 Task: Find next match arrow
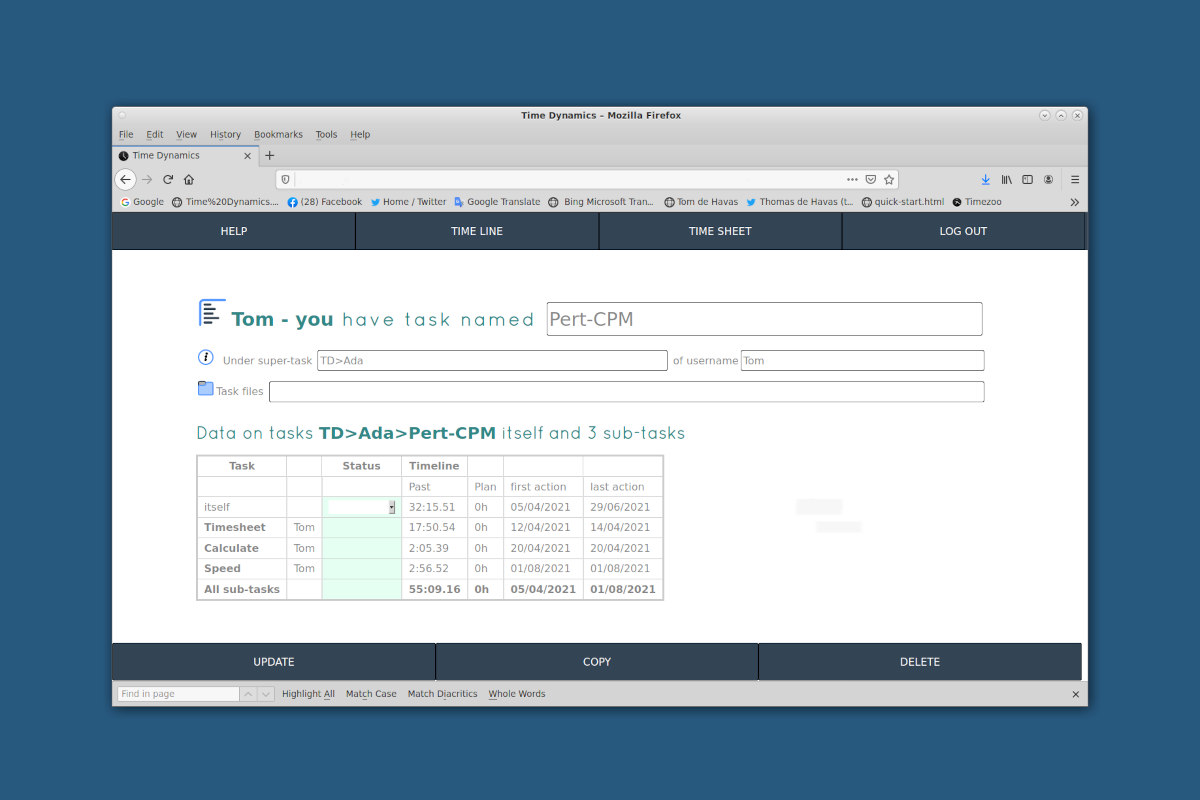[266, 694]
